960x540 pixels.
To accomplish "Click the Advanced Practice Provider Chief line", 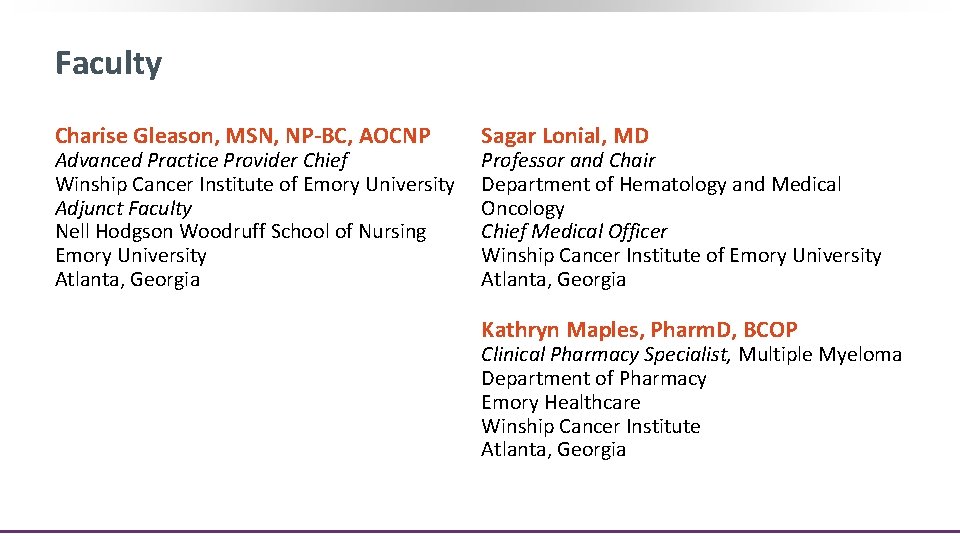I will click(201, 160).
